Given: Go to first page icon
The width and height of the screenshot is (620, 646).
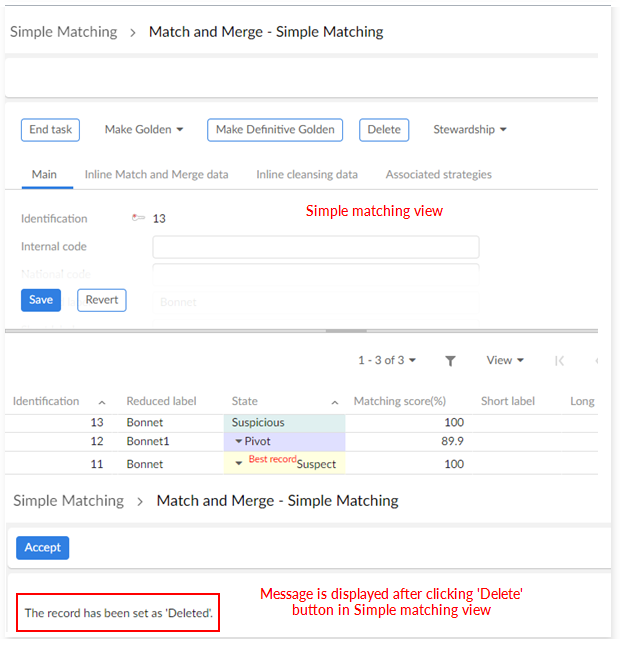Looking at the screenshot, I should tap(559, 361).
